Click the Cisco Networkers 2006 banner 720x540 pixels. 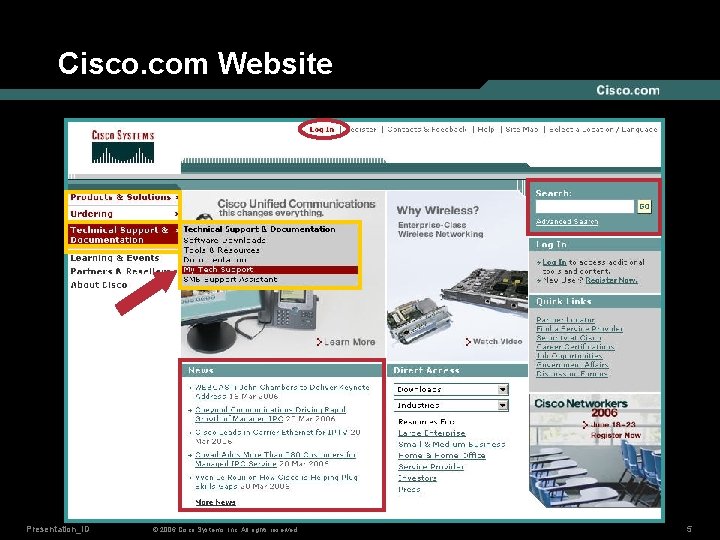point(595,451)
